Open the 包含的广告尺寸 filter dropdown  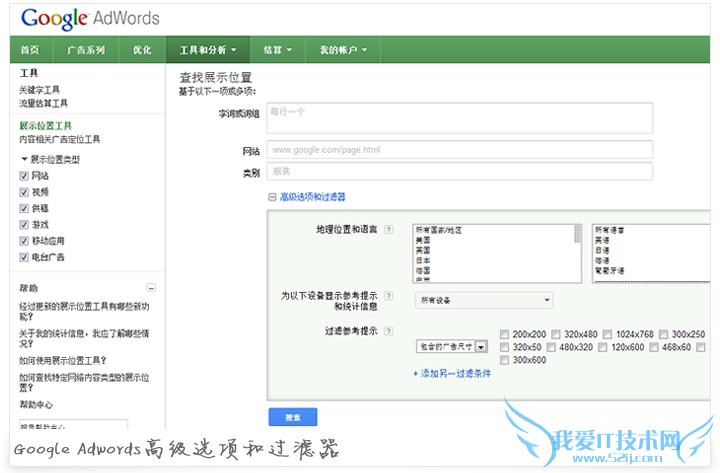point(452,347)
